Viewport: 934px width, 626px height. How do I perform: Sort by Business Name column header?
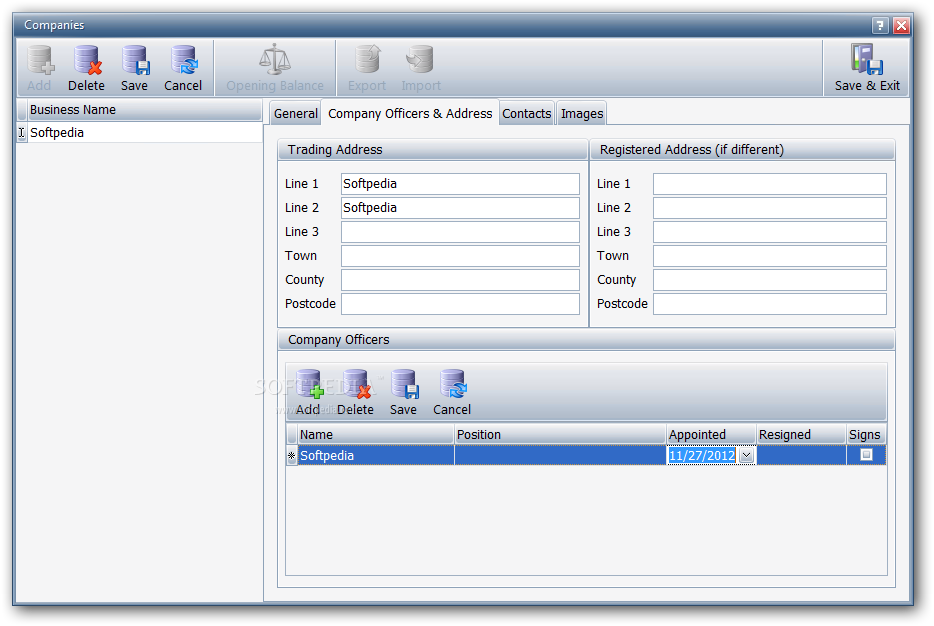coord(145,110)
